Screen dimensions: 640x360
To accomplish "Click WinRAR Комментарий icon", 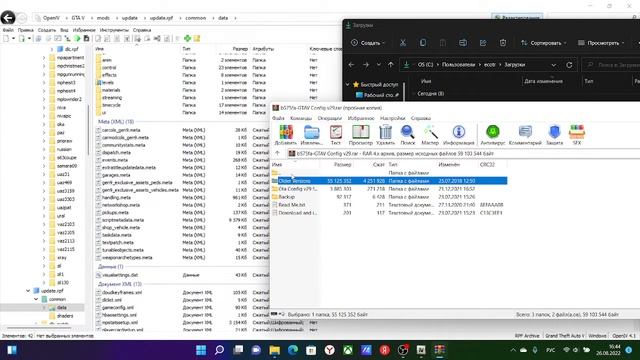I will (525, 134).
